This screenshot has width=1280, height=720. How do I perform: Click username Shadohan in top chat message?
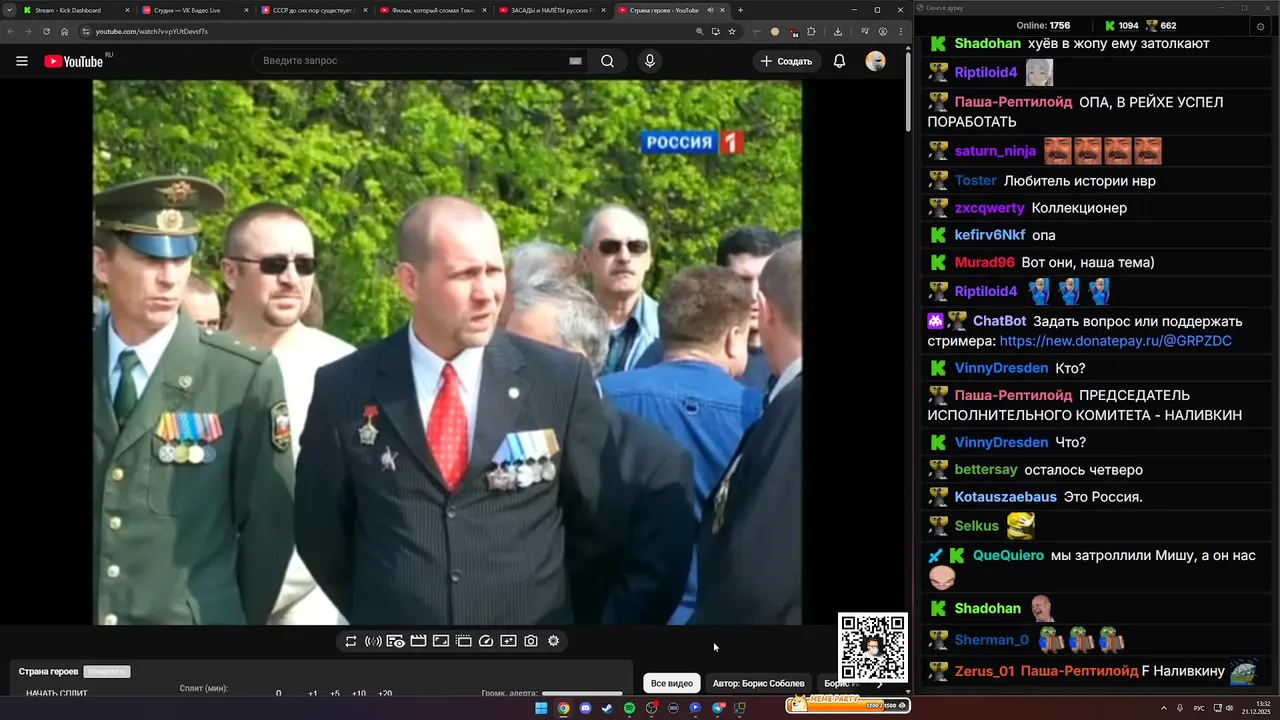pyautogui.click(x=987, y=44)
